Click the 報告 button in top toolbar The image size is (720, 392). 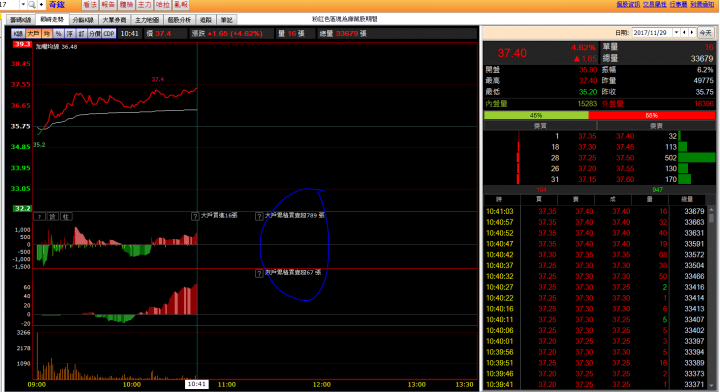pyautogui.click(x=108, y=5)
